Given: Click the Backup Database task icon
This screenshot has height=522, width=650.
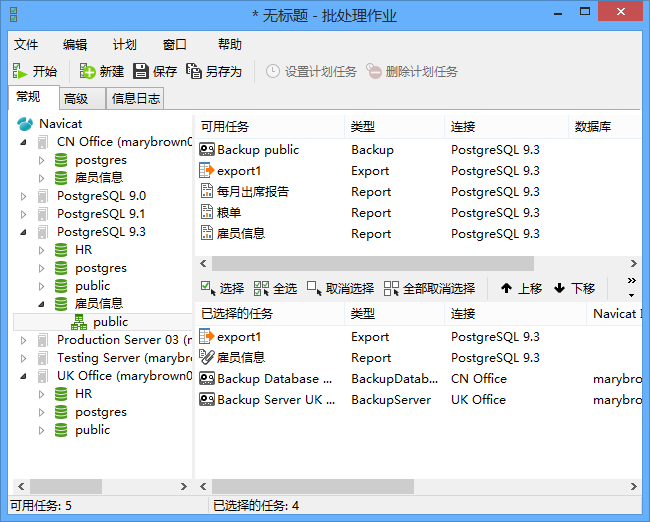Looking at the screenshot, I should coord(207,379).
